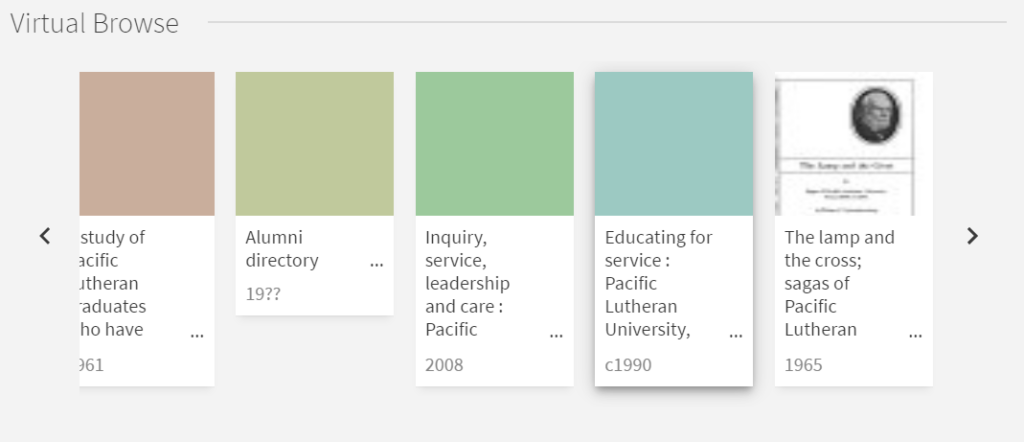Image resolution: width=1024 pixels, height=442 pixels.
Task: Click the Virtual Browse section heading
Action: [x=95, y=24]
